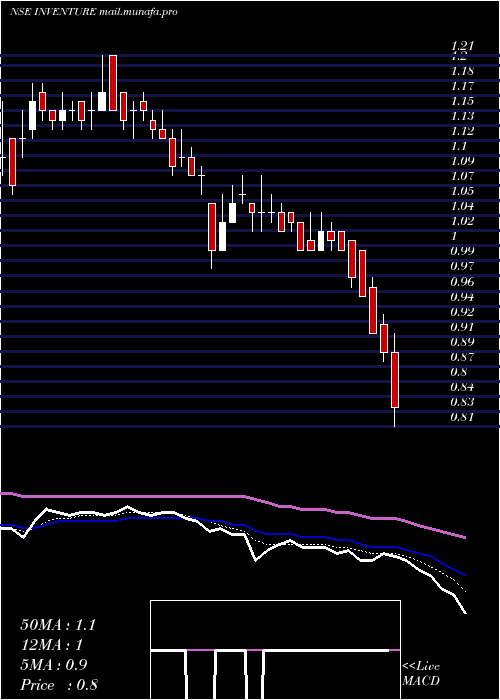The width and height of the screenshot is (500, 700).
Task: Click the "NSE INVENTURE mail.munafa.pro" chart title
Action: click(x=94, y=12)
